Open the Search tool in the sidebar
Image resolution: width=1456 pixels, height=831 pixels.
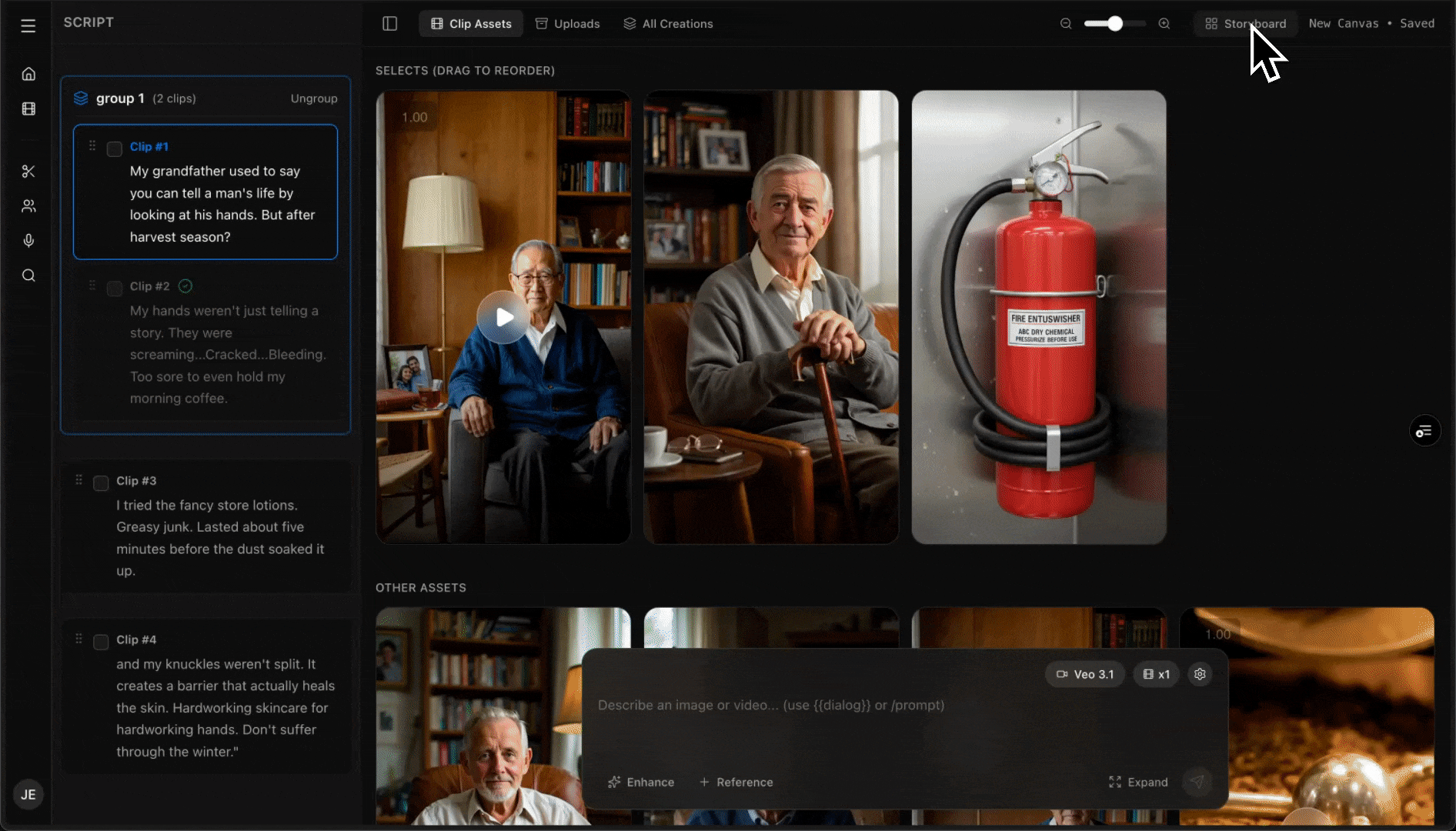click(x=28, y=275)
